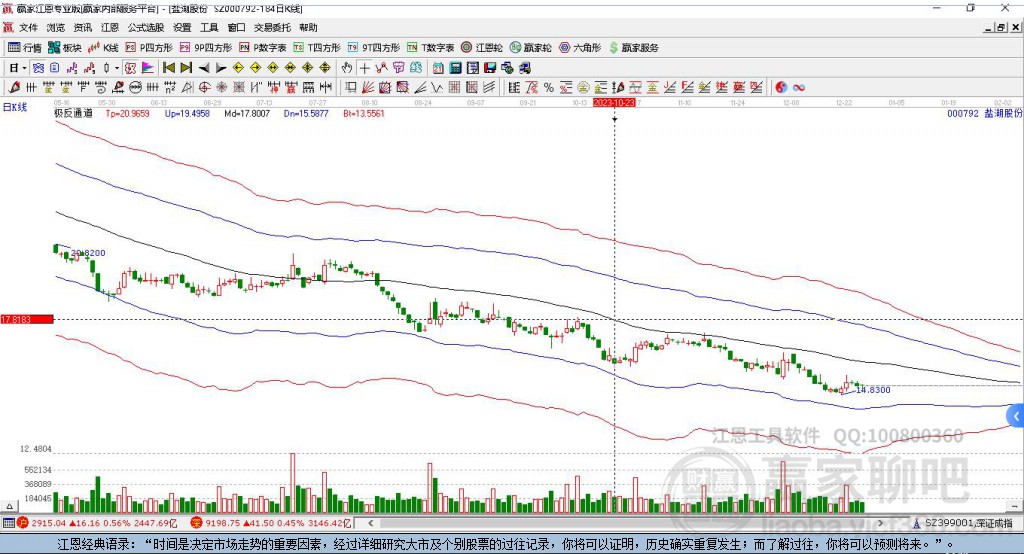This screenshot has height=554, width=1024.
Task: Switch to the K线 candlestick chart
Action: point(103,48)
